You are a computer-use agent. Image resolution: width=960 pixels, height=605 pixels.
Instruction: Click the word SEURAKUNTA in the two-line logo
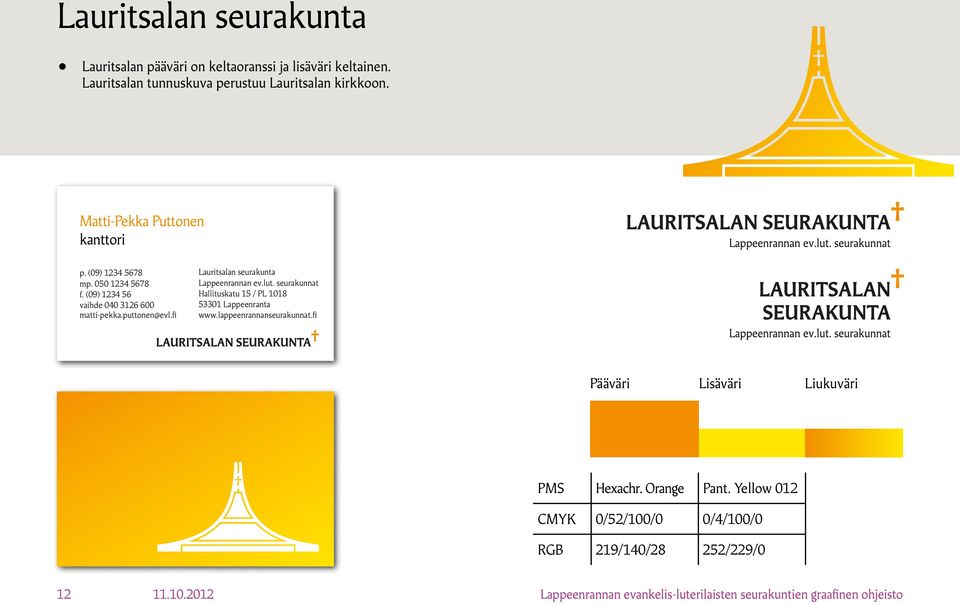tap(826, 313)
